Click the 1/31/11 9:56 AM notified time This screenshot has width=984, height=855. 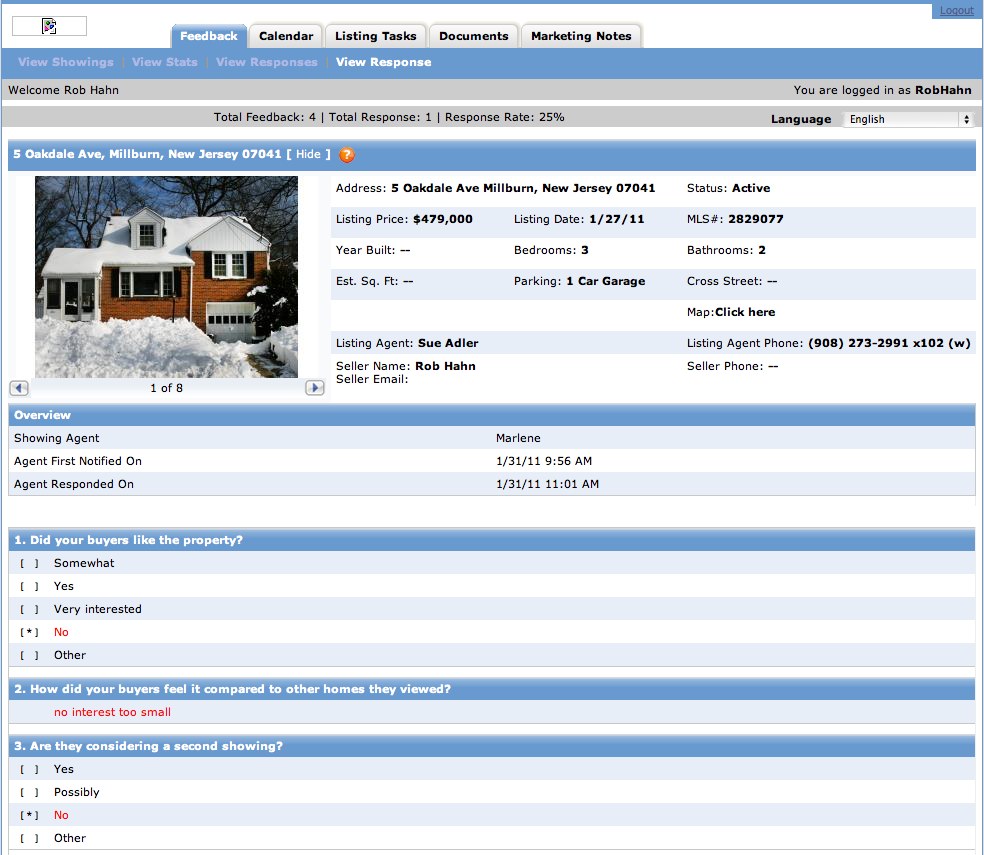point(544,461)
